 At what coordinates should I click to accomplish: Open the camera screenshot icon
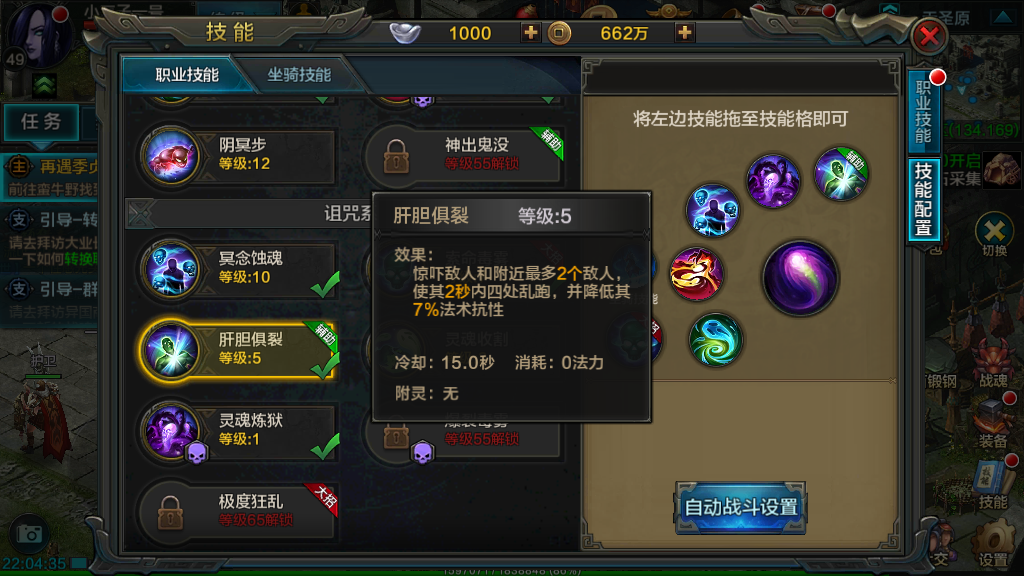29,534
